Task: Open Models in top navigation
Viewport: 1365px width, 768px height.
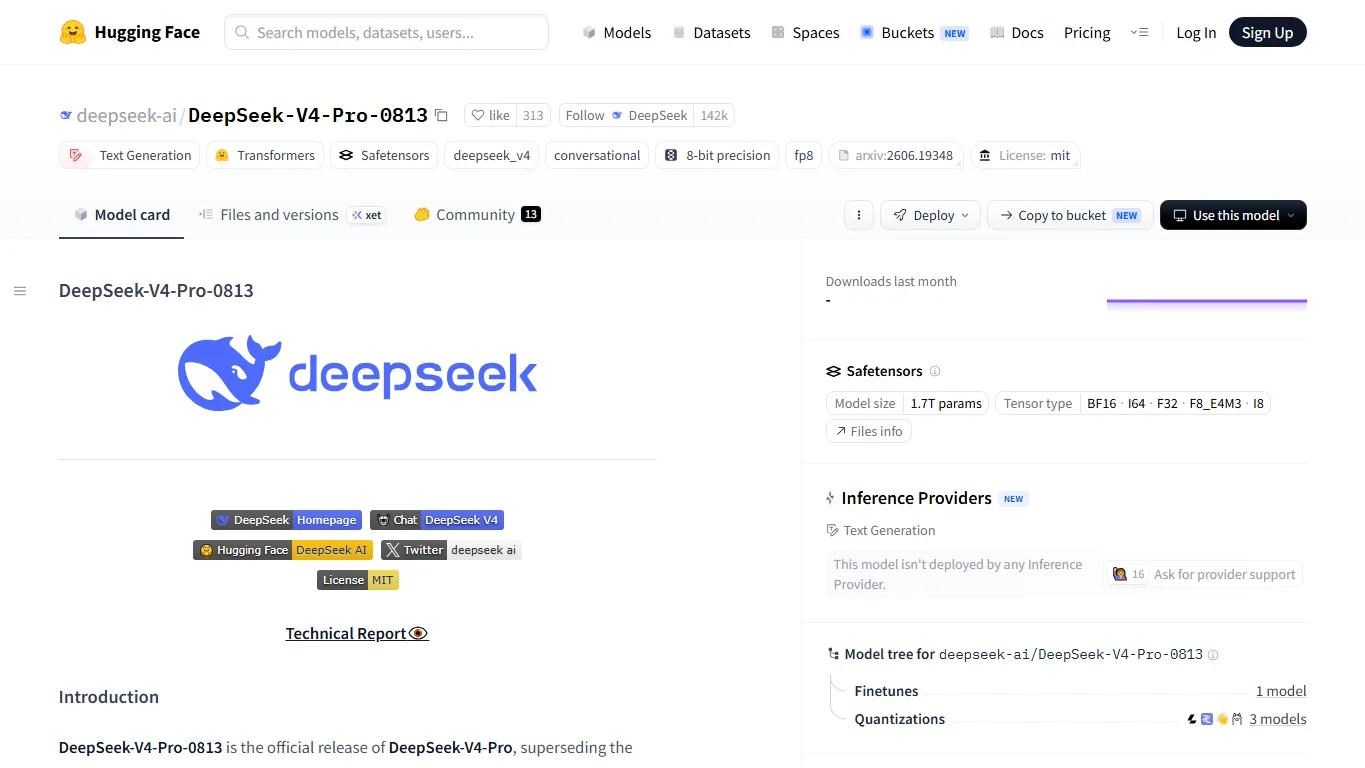Action: [617, 32]
